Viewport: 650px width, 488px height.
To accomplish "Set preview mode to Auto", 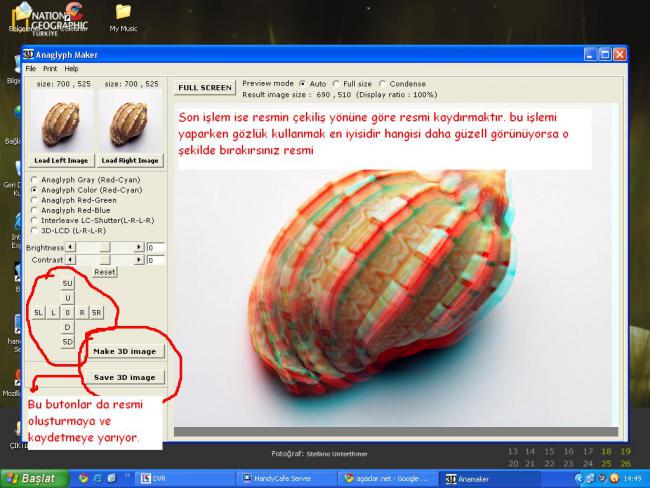I will point(303,84).
